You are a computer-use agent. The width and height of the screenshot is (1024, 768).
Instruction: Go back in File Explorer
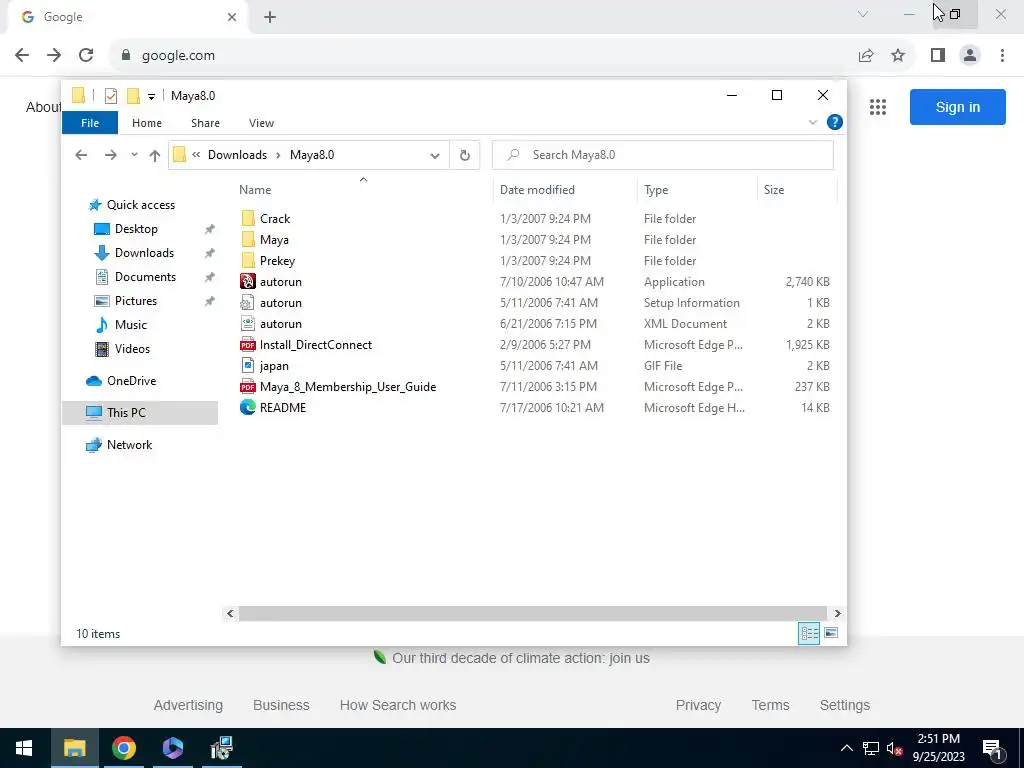tap(81, 155)
